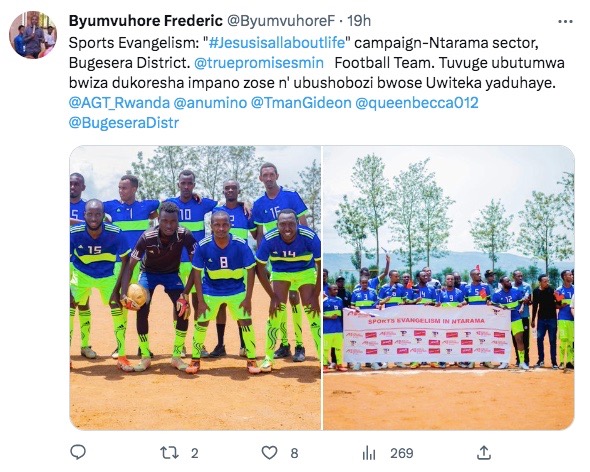Open the 19h timestamp permalink
This screenshot has height=472, width=590.
click(359, 21)
